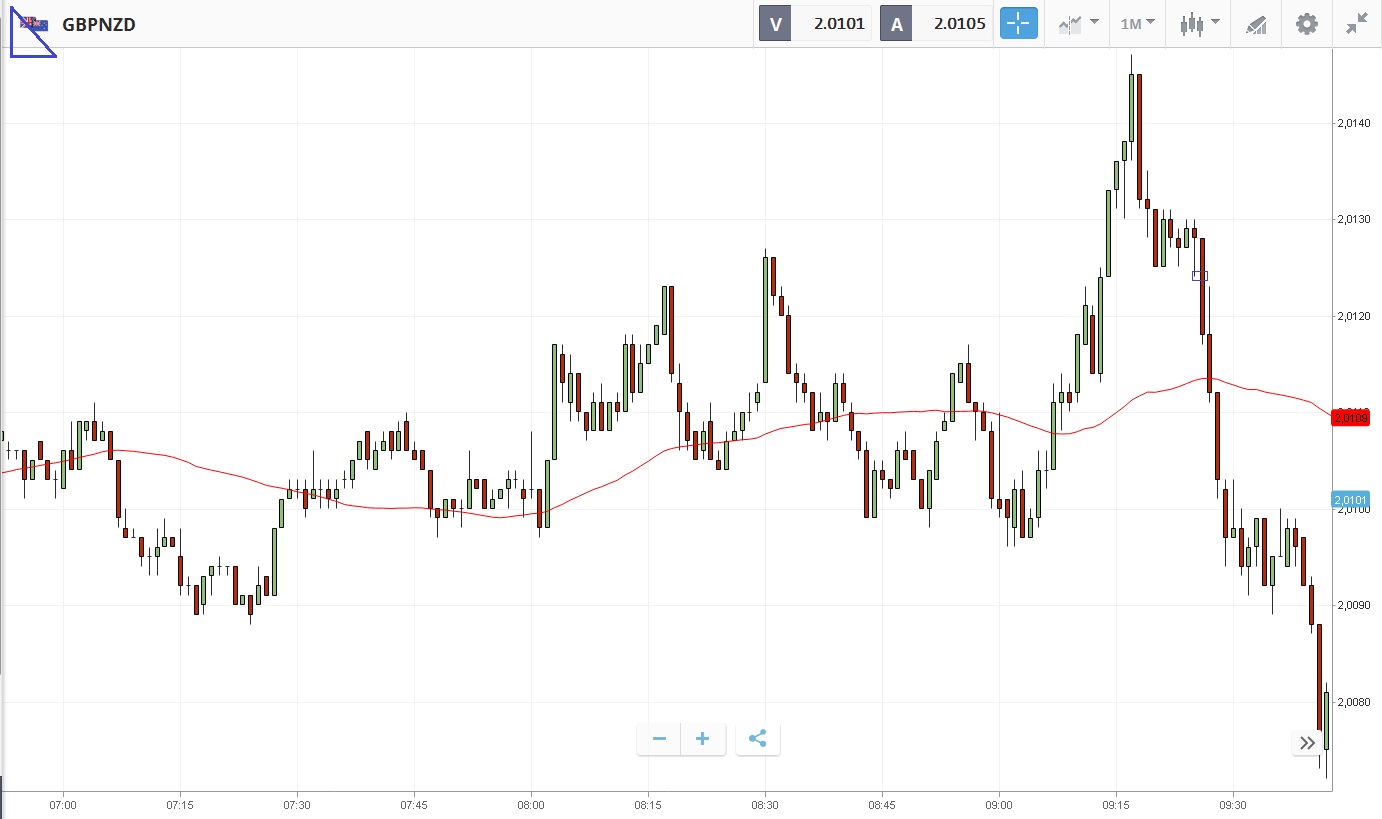Screen dimensions: 1382x819
Task: Select the red moving average price label
Action: pyautogui.click(x=1350, y=417)
